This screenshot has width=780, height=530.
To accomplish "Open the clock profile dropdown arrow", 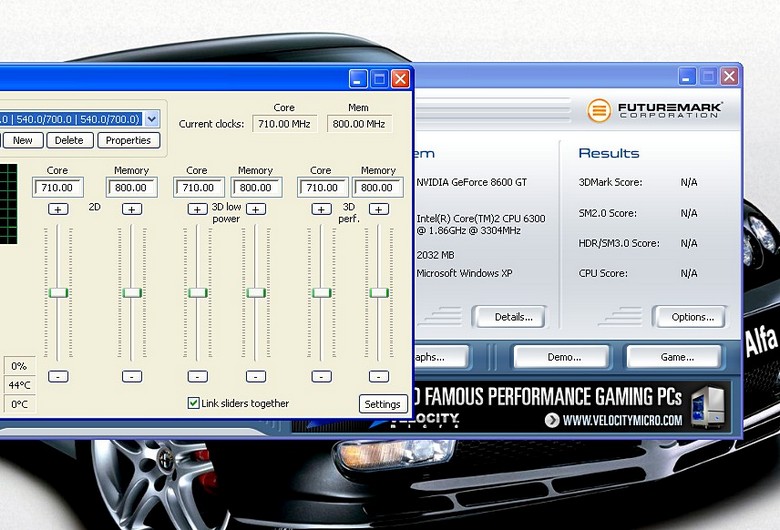I will click(152, 119).
